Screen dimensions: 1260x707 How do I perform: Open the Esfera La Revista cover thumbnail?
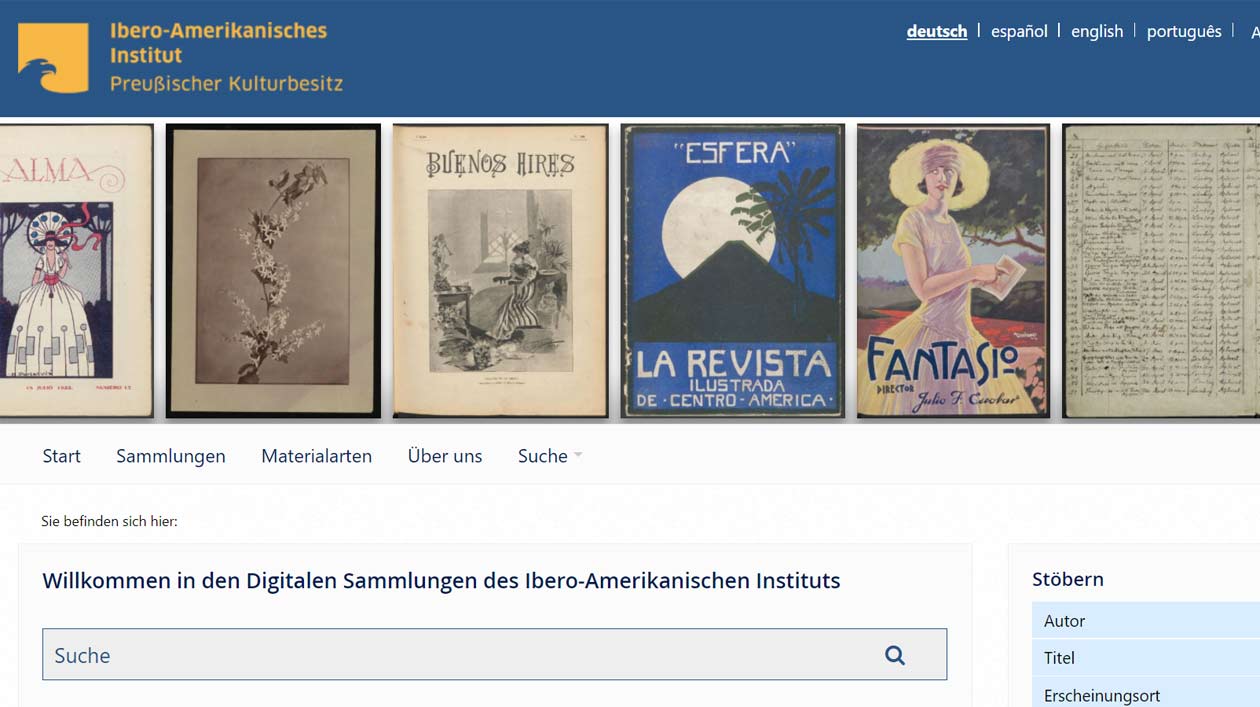click(732, 270)
